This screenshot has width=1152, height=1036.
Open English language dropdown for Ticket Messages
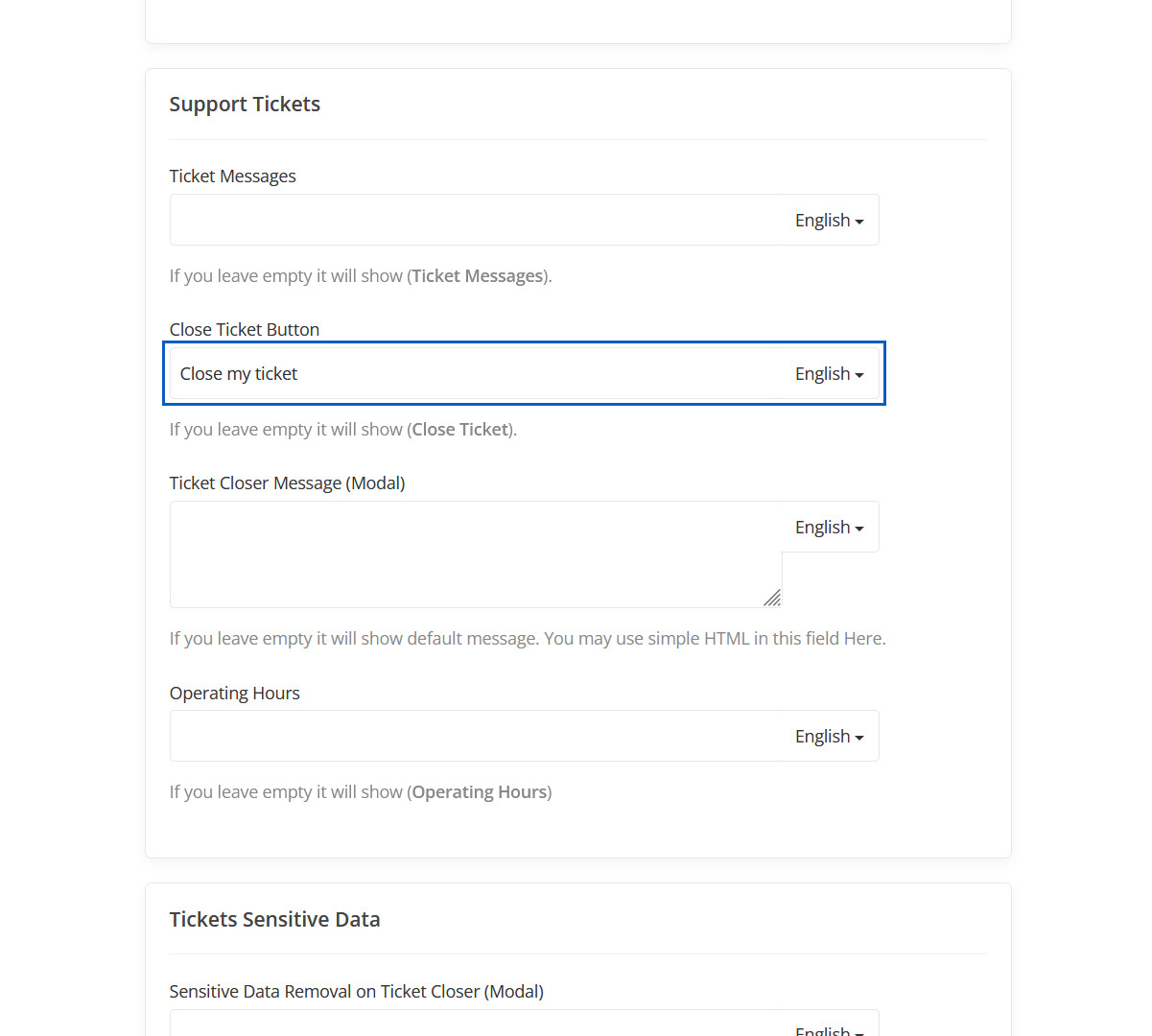pos(829,221)
